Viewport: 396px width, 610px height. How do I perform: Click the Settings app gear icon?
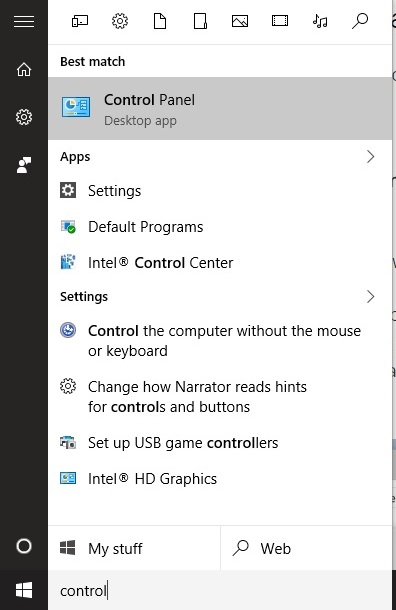tap(68, 190)
